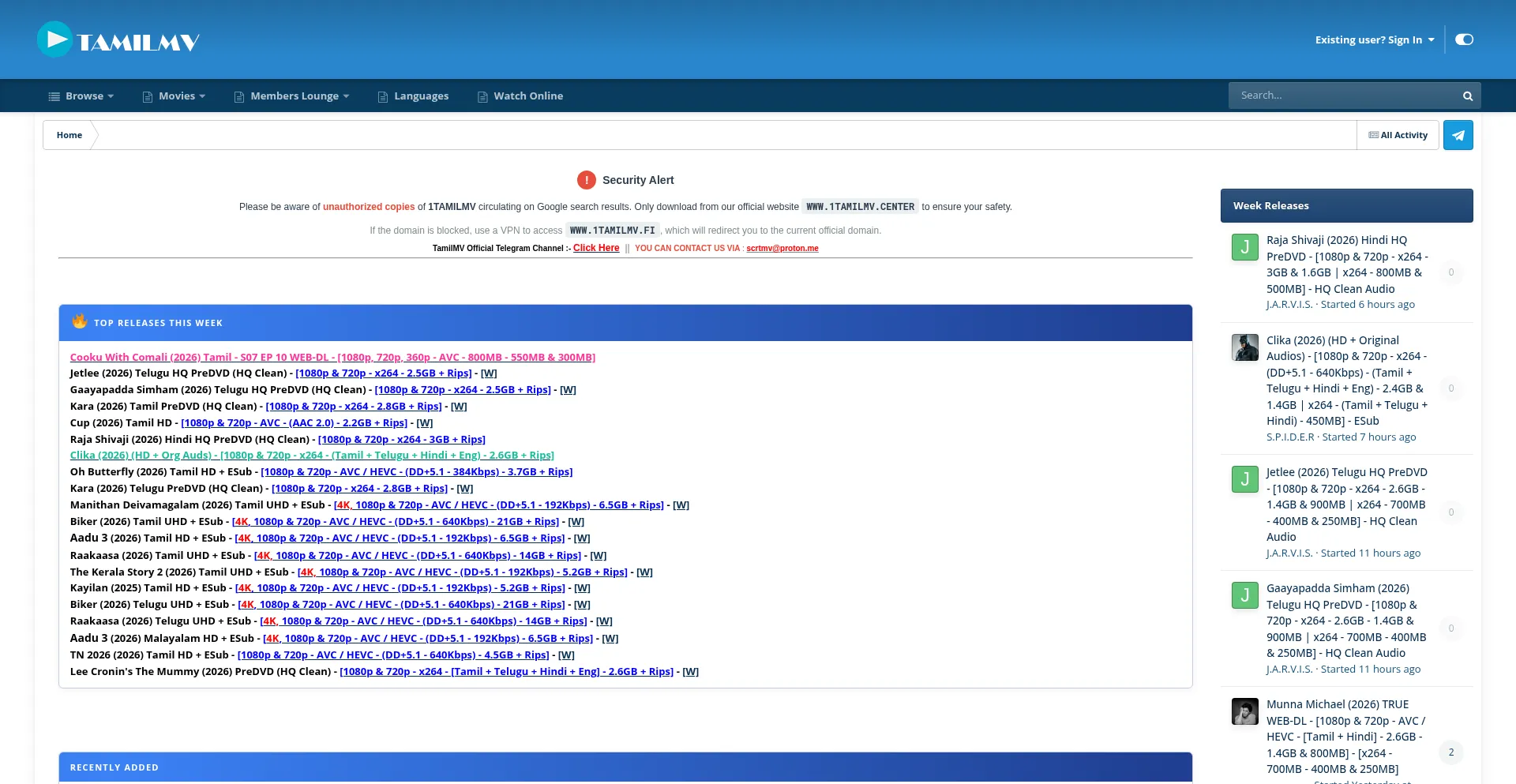Image resolution: width=1516 pixels, height=784 pixels.
Task: Open The Kerala Story 2 5.2GB link
Action: tap(463, 572)
